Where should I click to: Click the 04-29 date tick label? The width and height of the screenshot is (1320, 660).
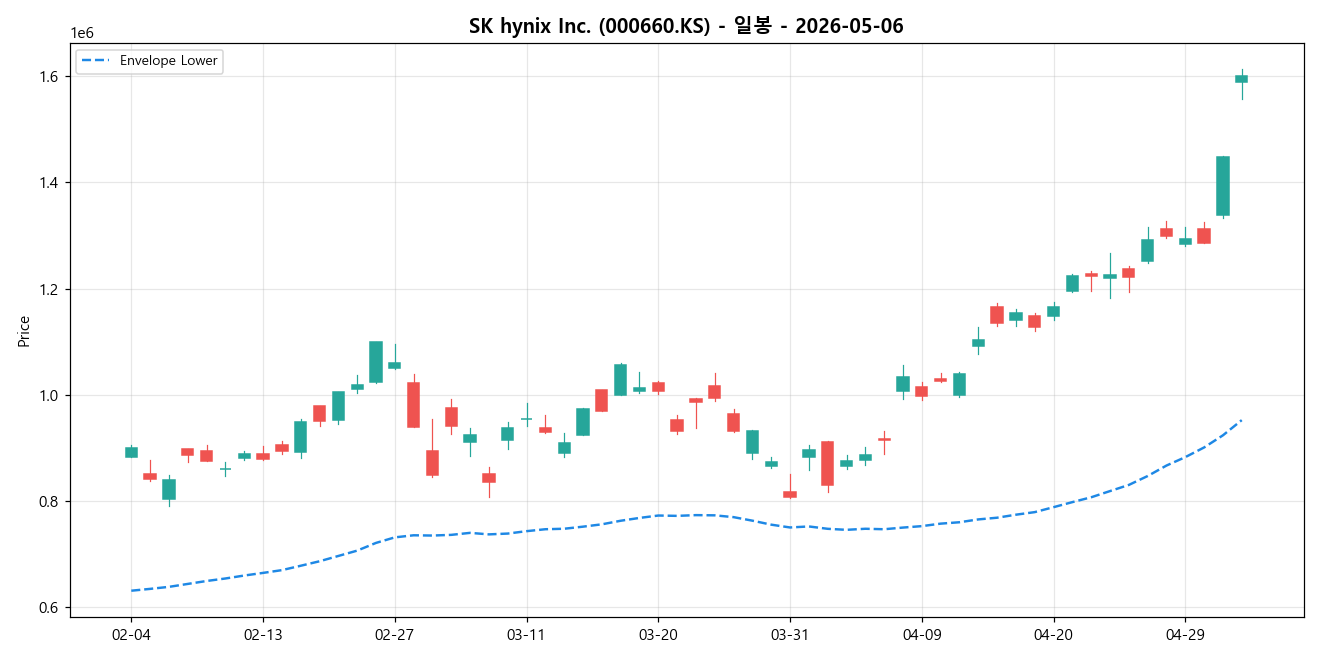tap(1185, 634)
